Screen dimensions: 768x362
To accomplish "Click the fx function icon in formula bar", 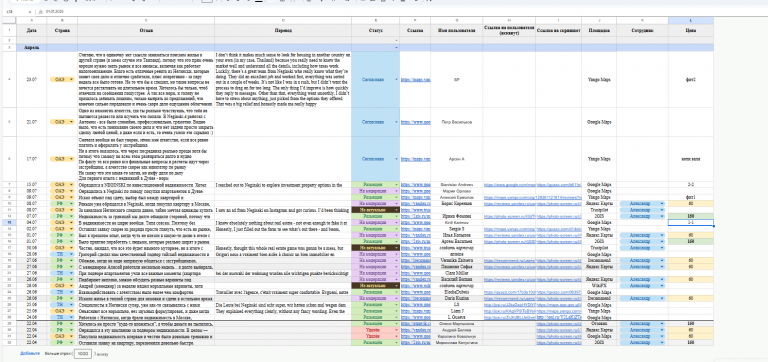I will [41, 11].
